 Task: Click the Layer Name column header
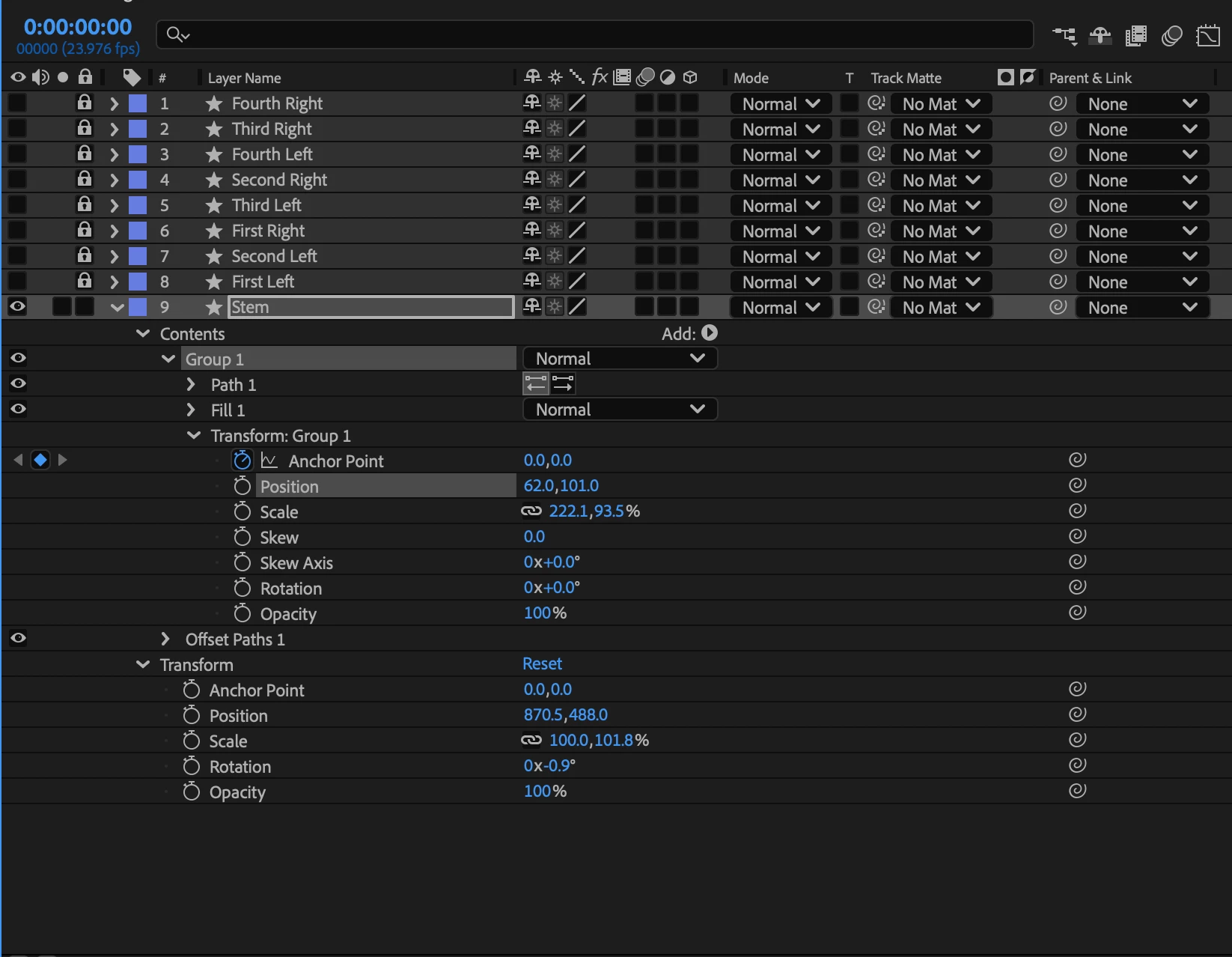tap(244, 78)
